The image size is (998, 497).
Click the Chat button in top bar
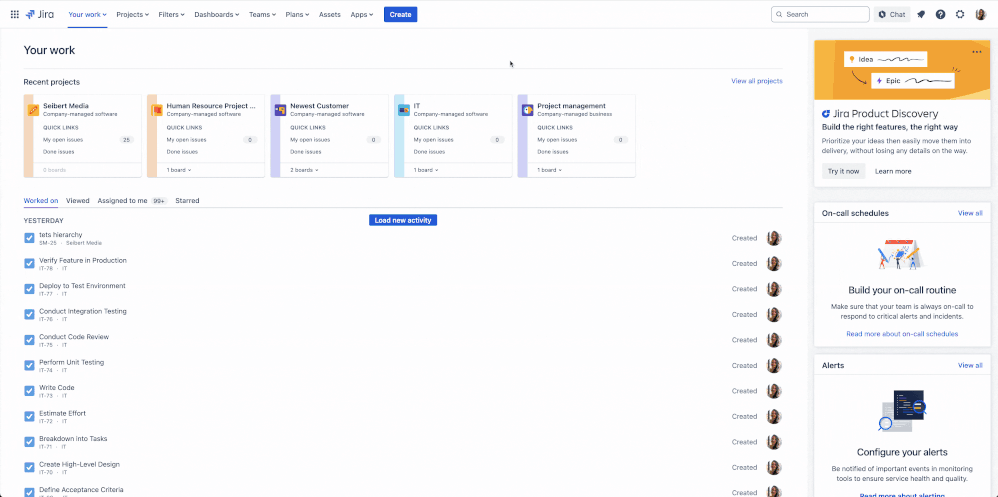point(892,15)
